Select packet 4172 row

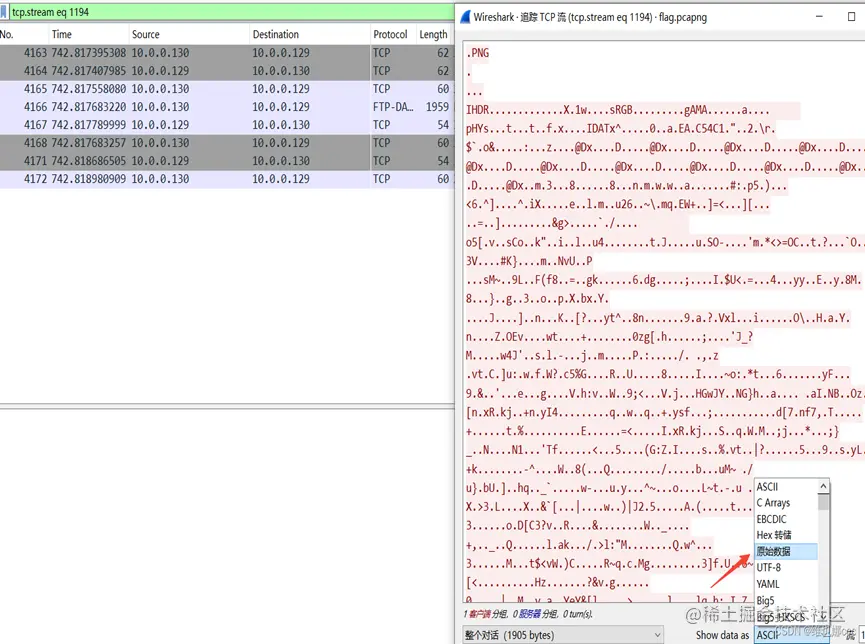[226, 179]
